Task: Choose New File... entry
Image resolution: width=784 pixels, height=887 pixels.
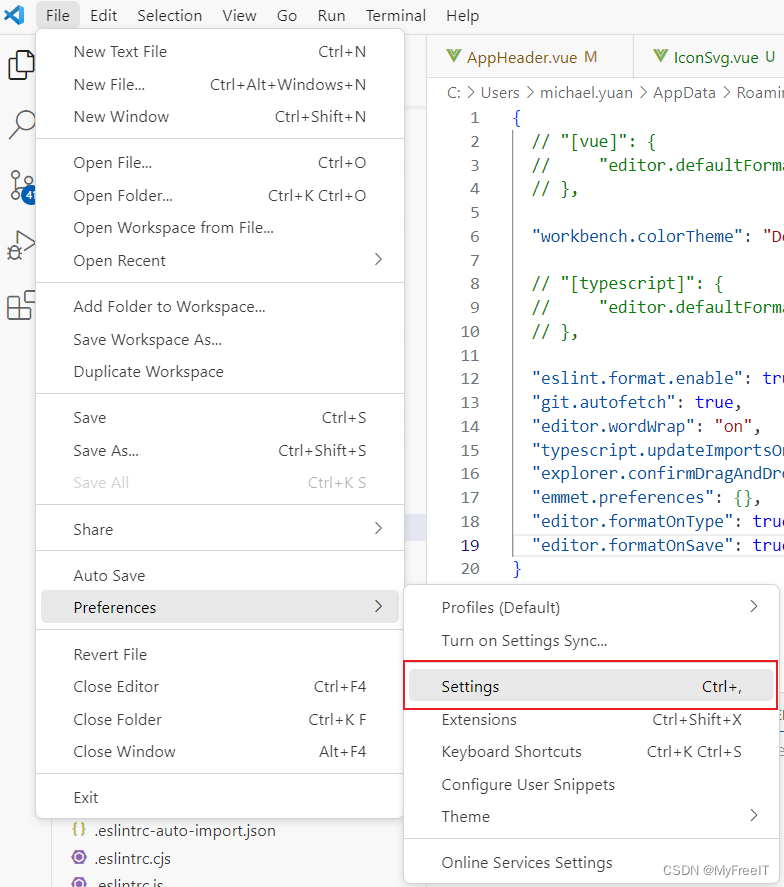Action: (x=220, y=84)
